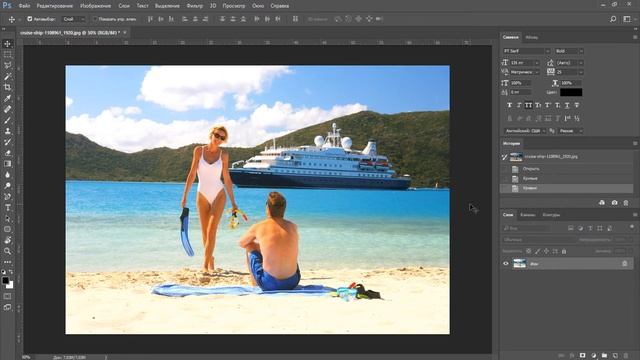This screenshot has height=360, width=640.
Task: Select the Move tool in the toolbox
Action: click(7, 44)
